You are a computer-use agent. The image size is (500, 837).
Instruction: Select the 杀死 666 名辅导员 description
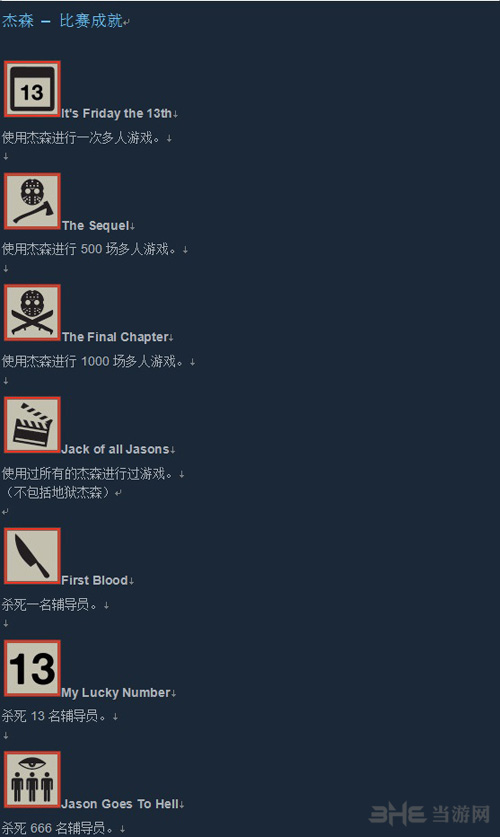(x=57, y=828)
